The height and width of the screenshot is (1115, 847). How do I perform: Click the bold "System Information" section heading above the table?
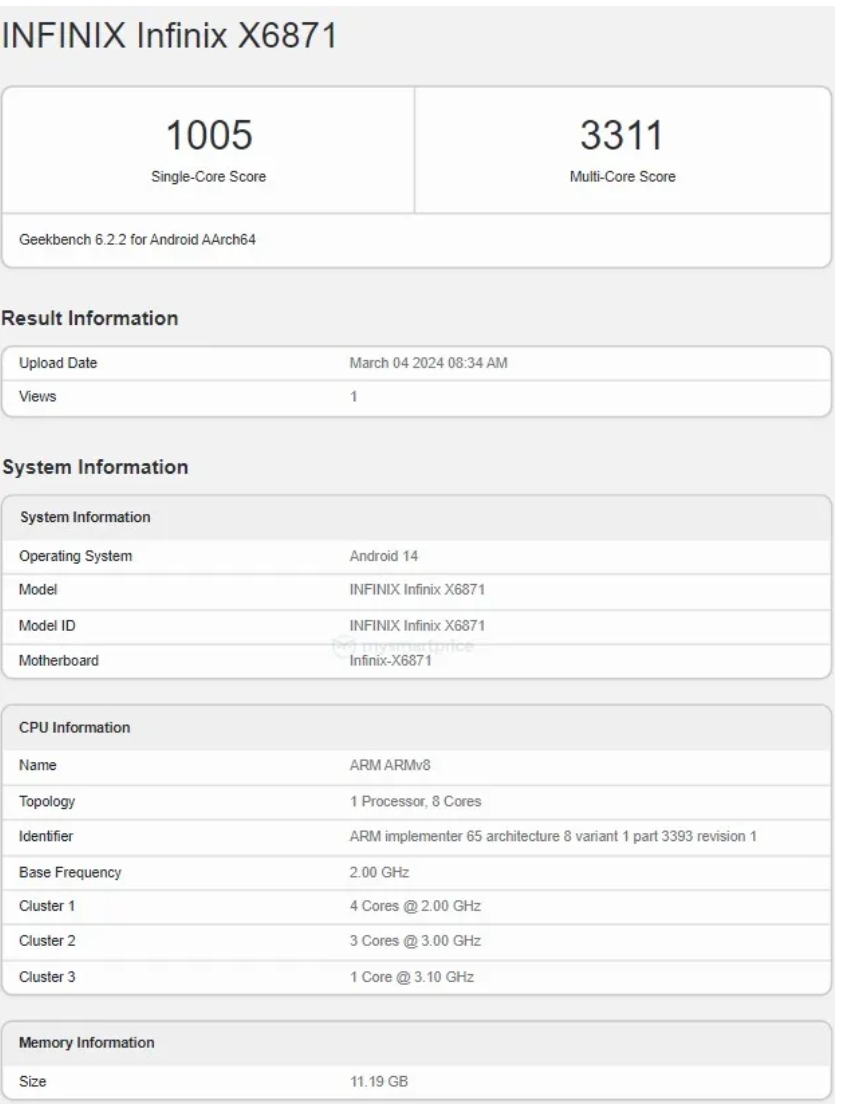(95, 466)
